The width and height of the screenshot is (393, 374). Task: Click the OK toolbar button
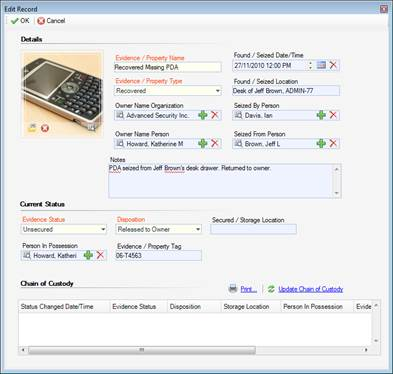pos(20,21)
